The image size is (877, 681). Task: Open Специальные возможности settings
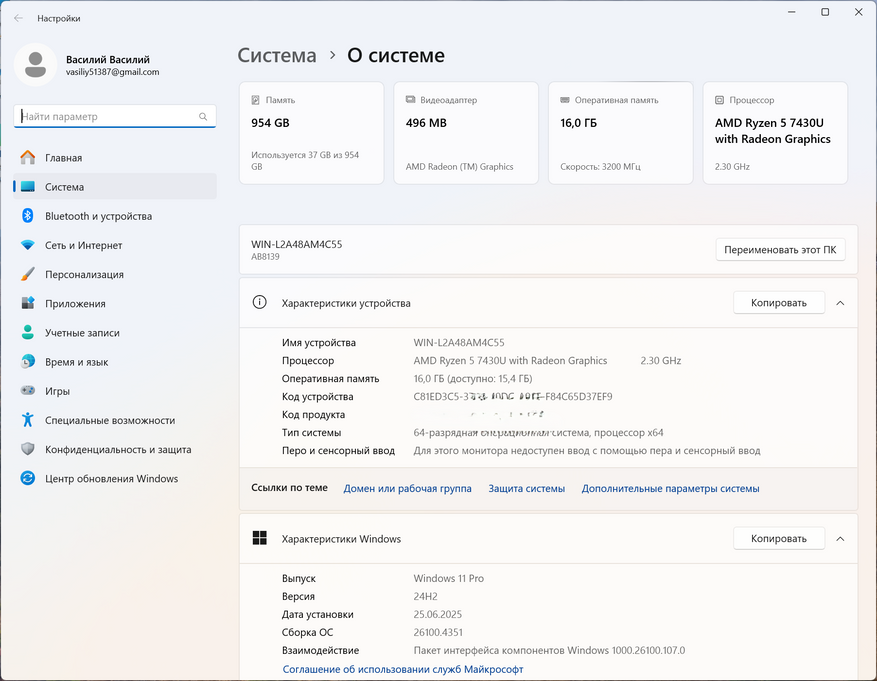(x=109, y=420)
